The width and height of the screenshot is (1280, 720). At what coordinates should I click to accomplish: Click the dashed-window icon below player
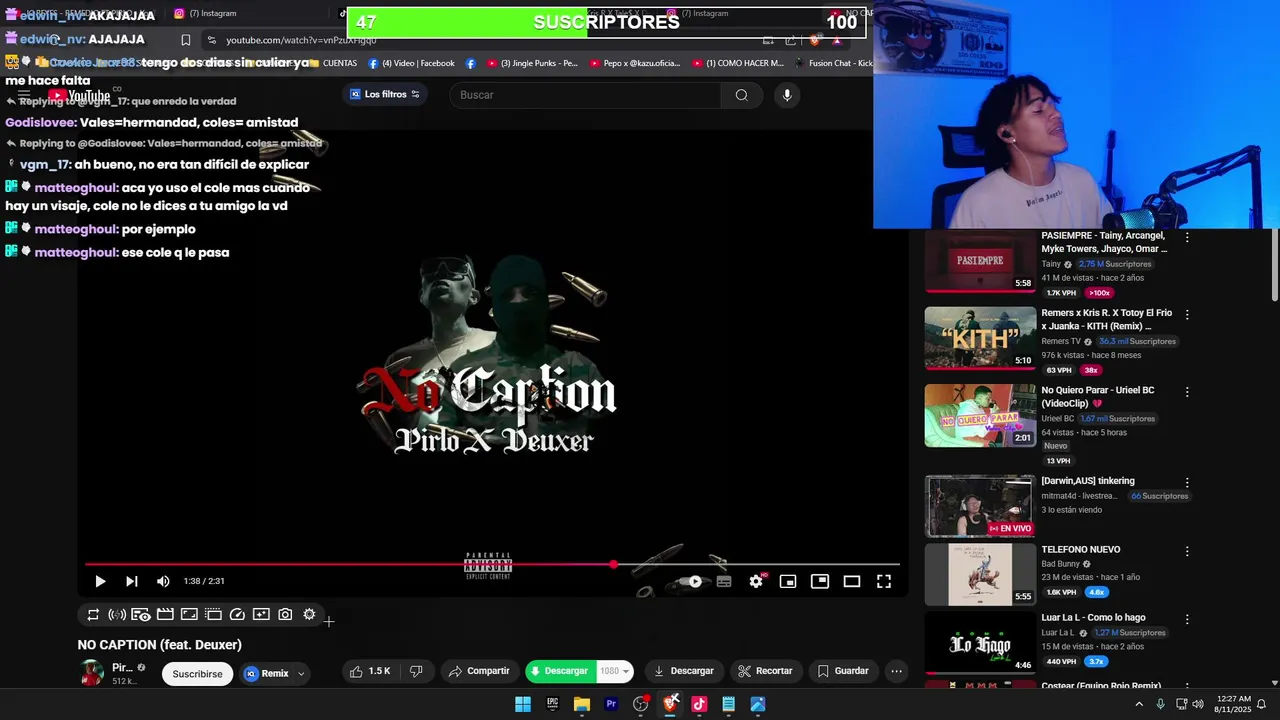[x=213, y=615]
